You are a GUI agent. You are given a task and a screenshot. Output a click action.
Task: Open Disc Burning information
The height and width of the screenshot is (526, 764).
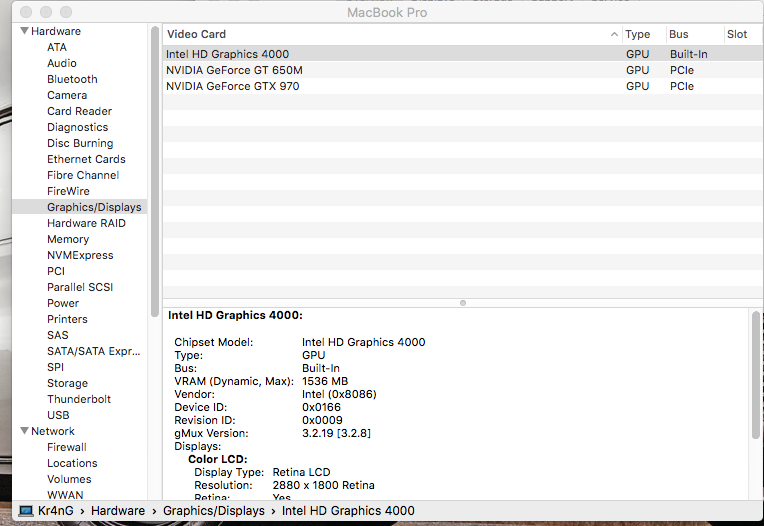point(80,143)
